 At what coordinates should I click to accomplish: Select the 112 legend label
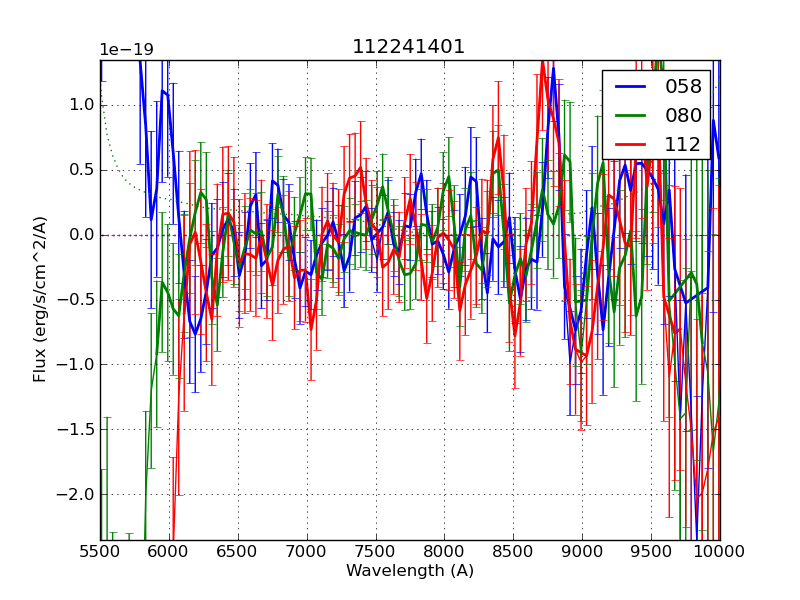click(683, 144)
